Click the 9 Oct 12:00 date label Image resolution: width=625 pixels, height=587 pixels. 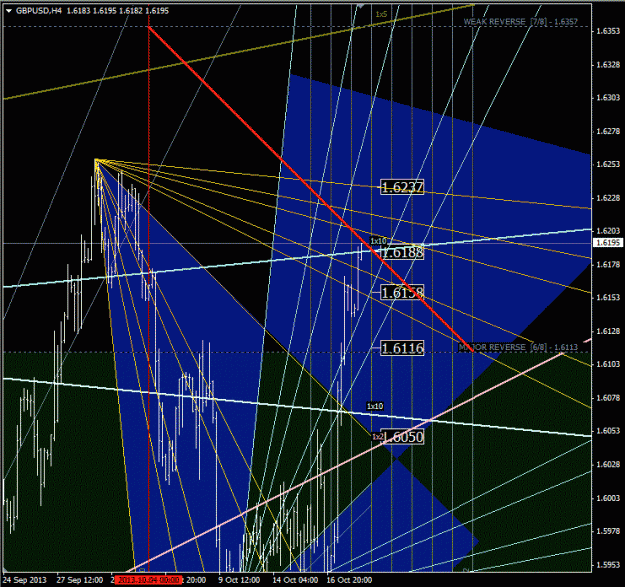[239, 580]
